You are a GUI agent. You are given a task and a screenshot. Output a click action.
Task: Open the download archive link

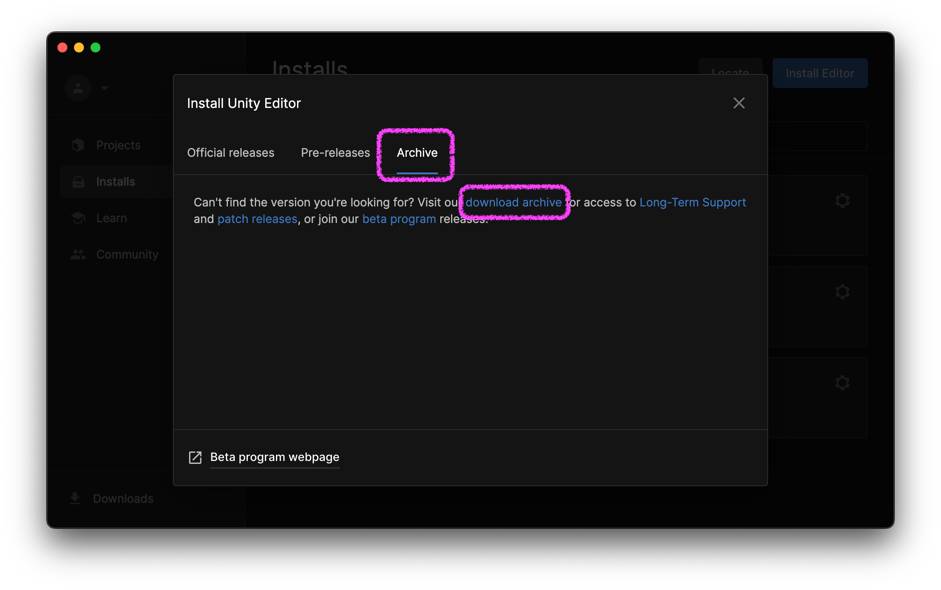513,202
